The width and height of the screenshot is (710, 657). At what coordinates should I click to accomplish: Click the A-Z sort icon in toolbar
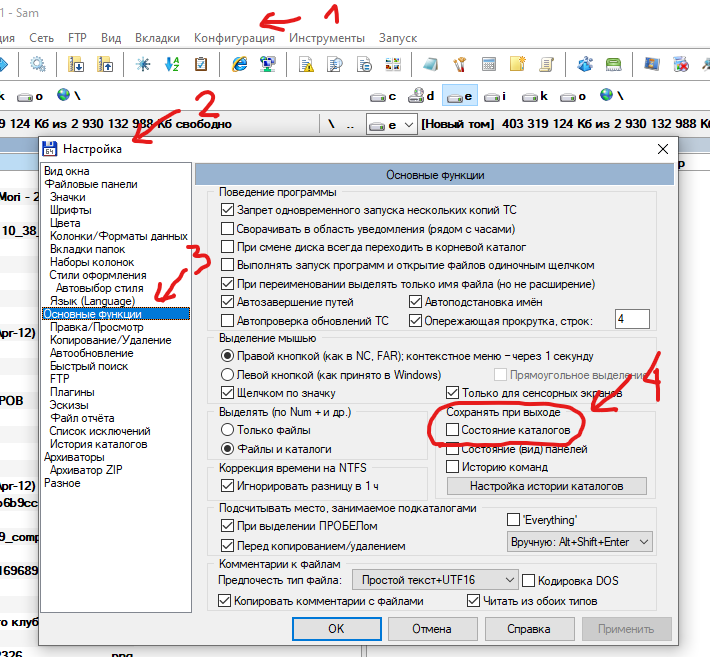171,65
